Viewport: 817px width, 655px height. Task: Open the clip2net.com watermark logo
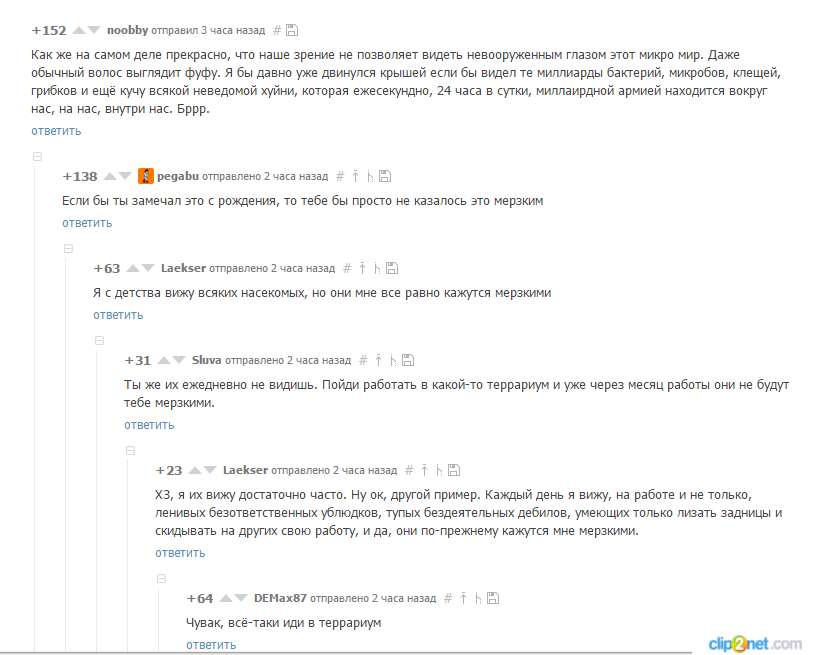coord(754,644)
